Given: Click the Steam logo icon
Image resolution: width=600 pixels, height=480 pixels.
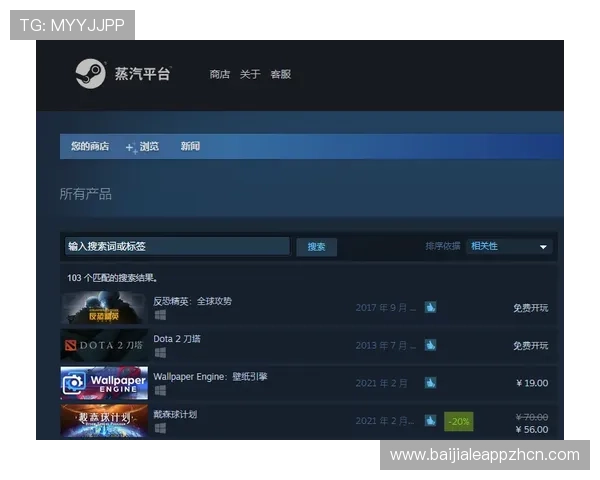Looking at the screenshot, I should 90,73.
